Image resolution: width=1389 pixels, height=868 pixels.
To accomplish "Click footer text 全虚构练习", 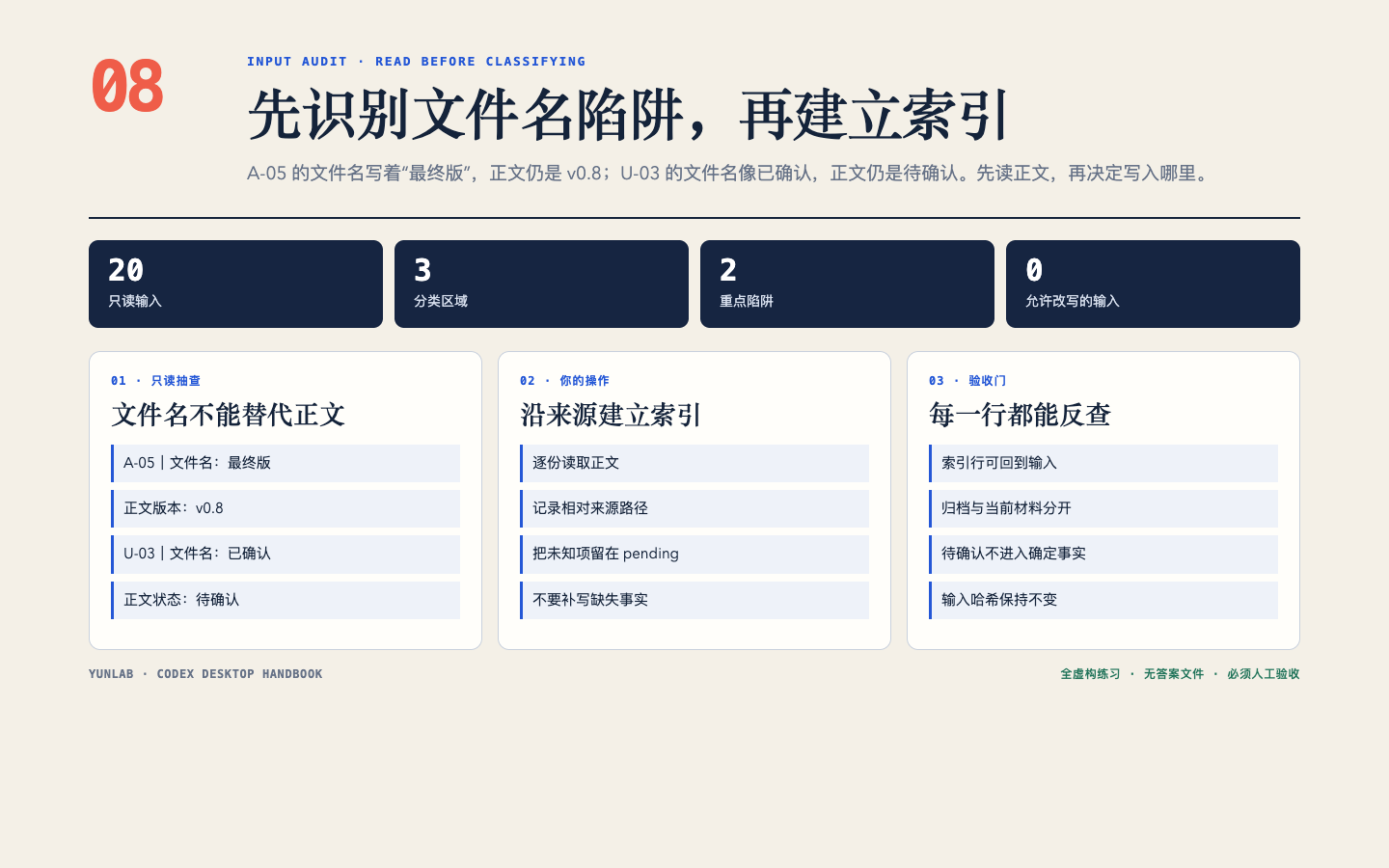I will click(1090, 674).
